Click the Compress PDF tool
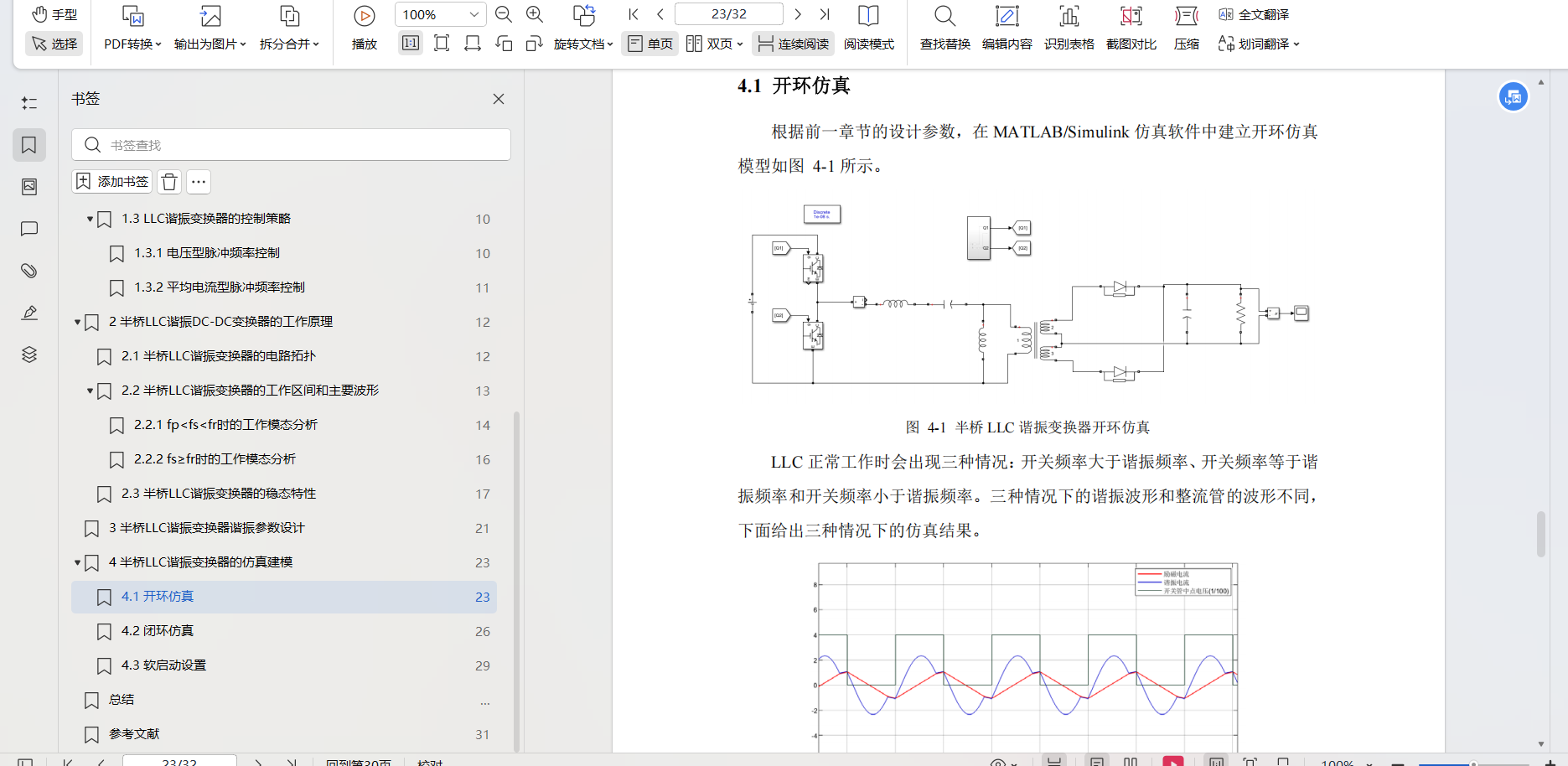This screenshot has width=1568, height=766. 1186,28
